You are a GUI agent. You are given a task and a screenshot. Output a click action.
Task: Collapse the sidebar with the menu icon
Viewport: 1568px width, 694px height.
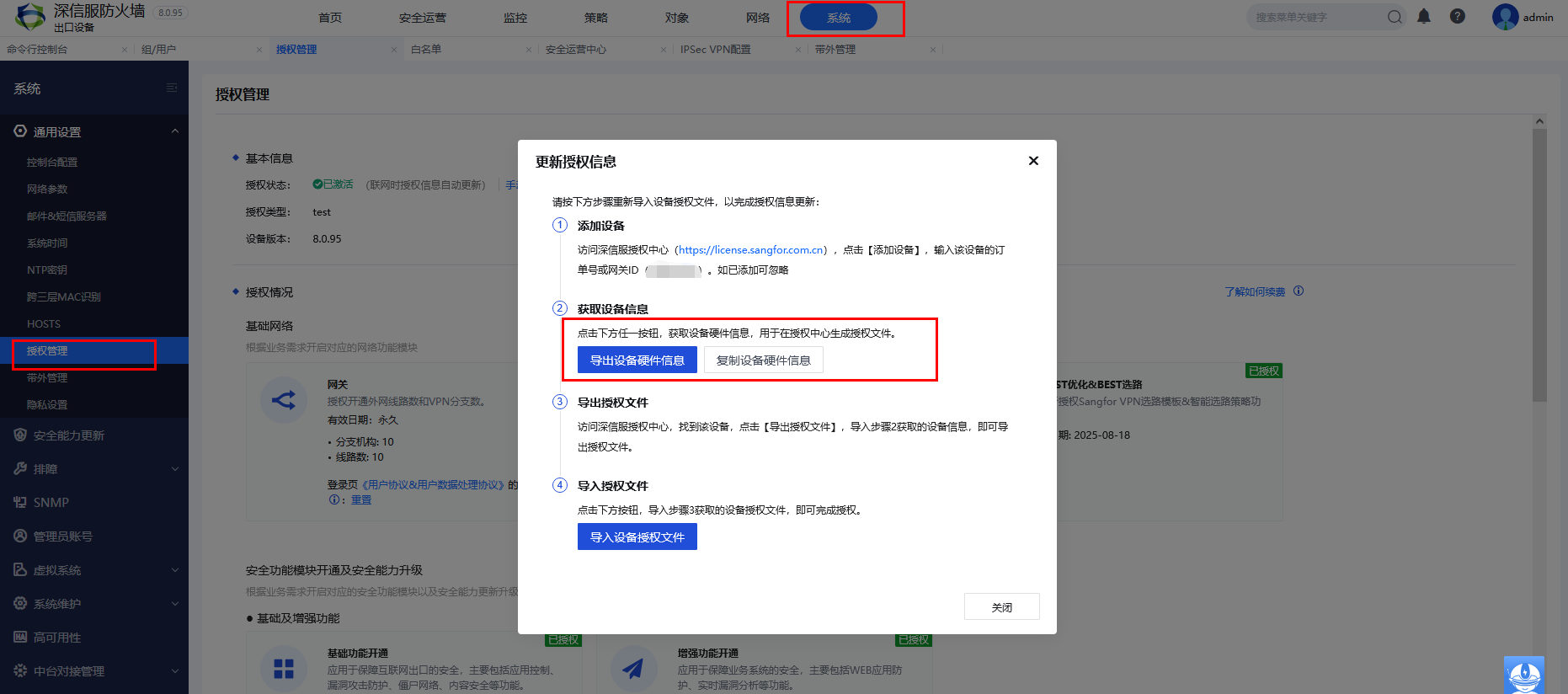172,88
